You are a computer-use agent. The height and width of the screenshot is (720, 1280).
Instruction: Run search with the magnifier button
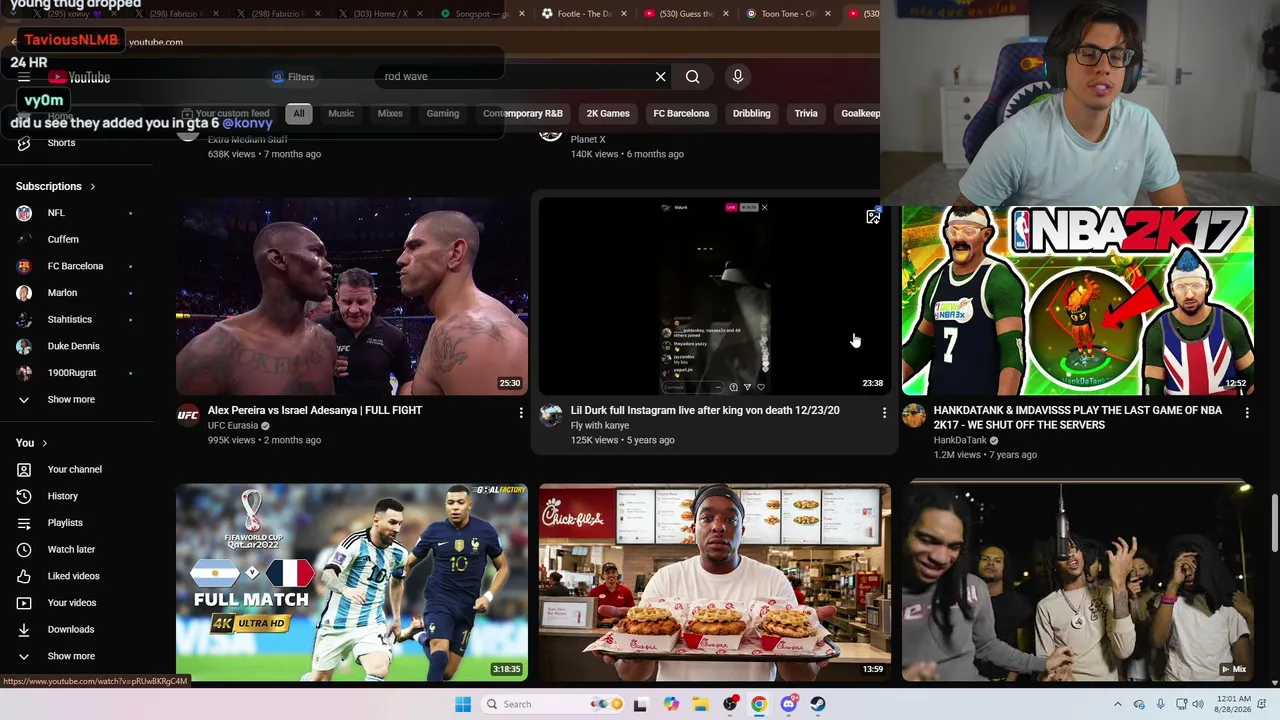tap(692, 77)
